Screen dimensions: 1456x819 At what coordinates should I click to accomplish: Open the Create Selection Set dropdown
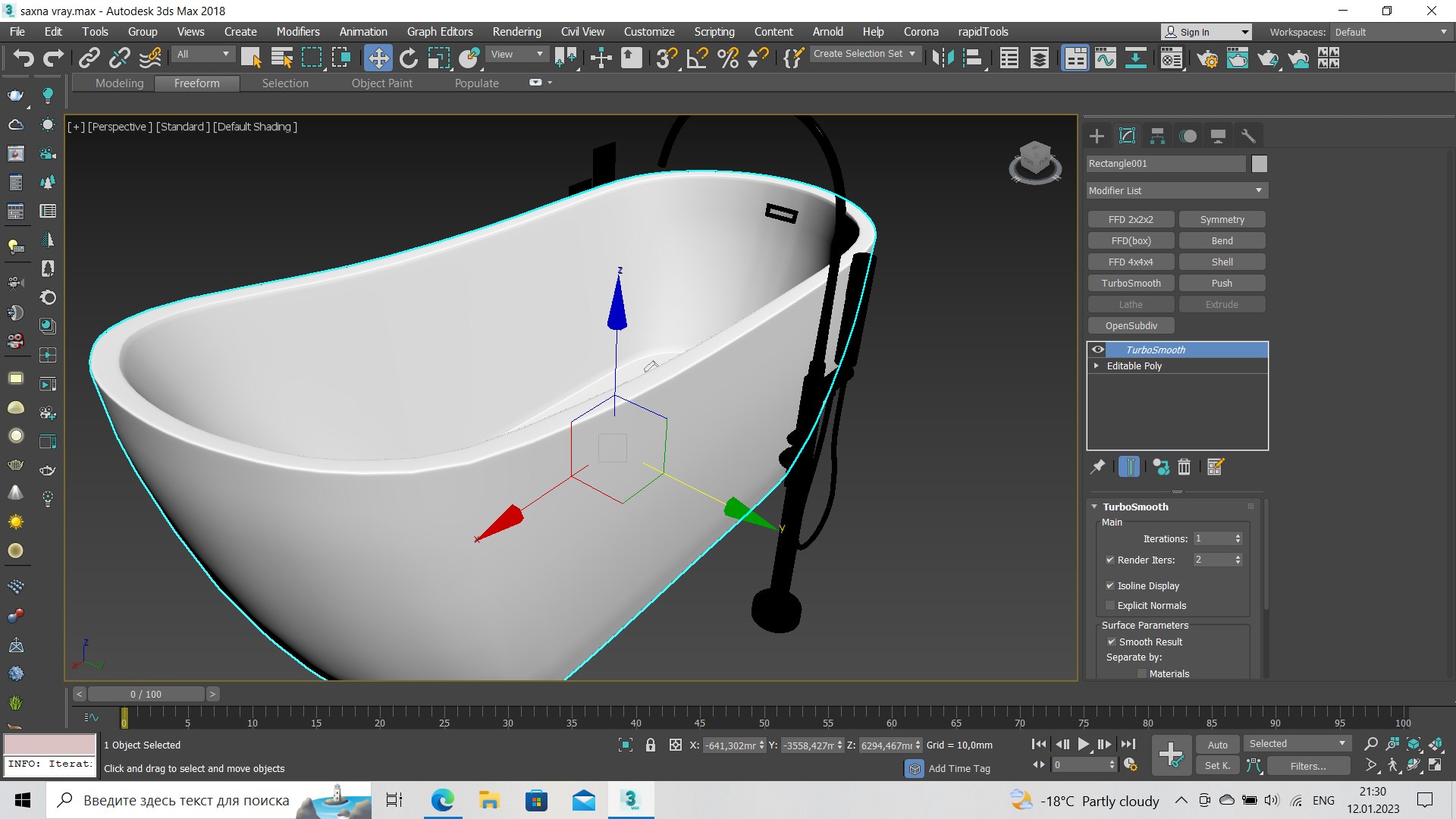[x=864, y=54]
